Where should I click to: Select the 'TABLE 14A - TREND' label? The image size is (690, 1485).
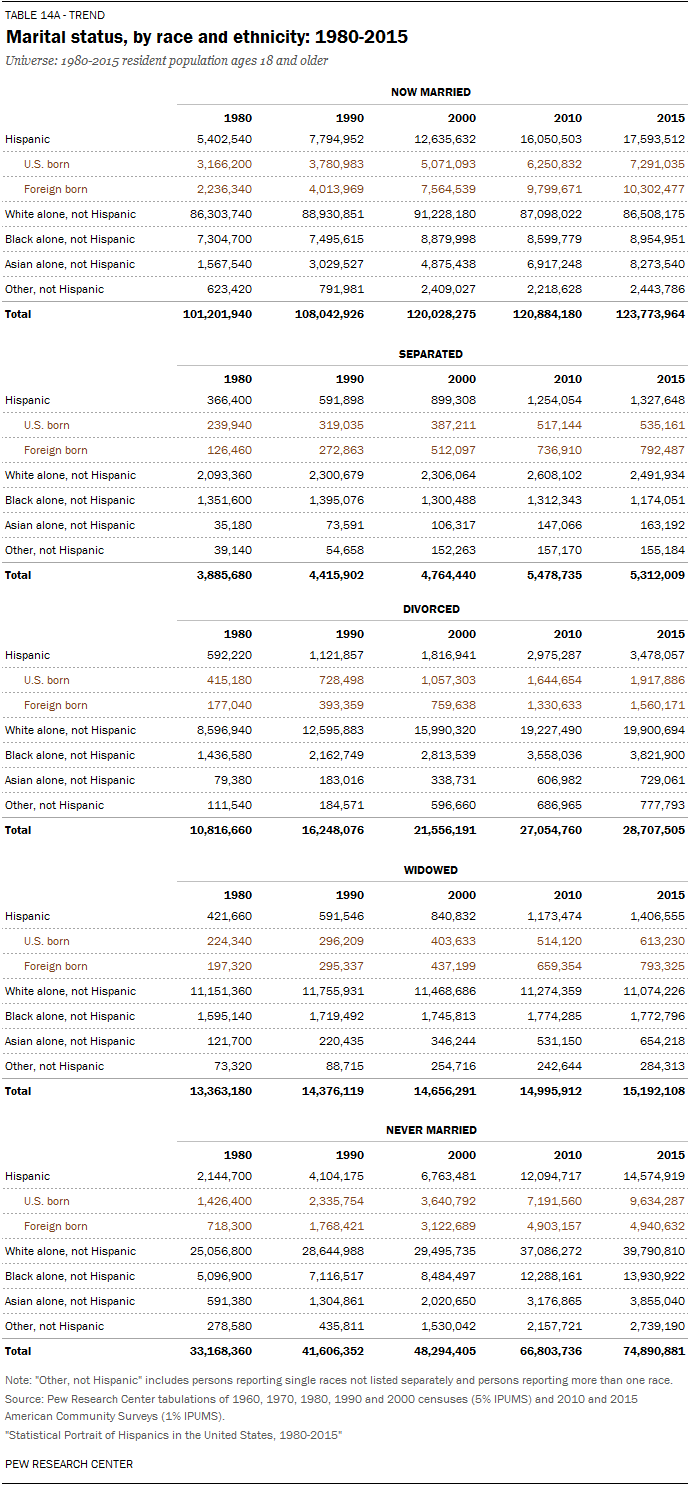click(x=55, y=15)
